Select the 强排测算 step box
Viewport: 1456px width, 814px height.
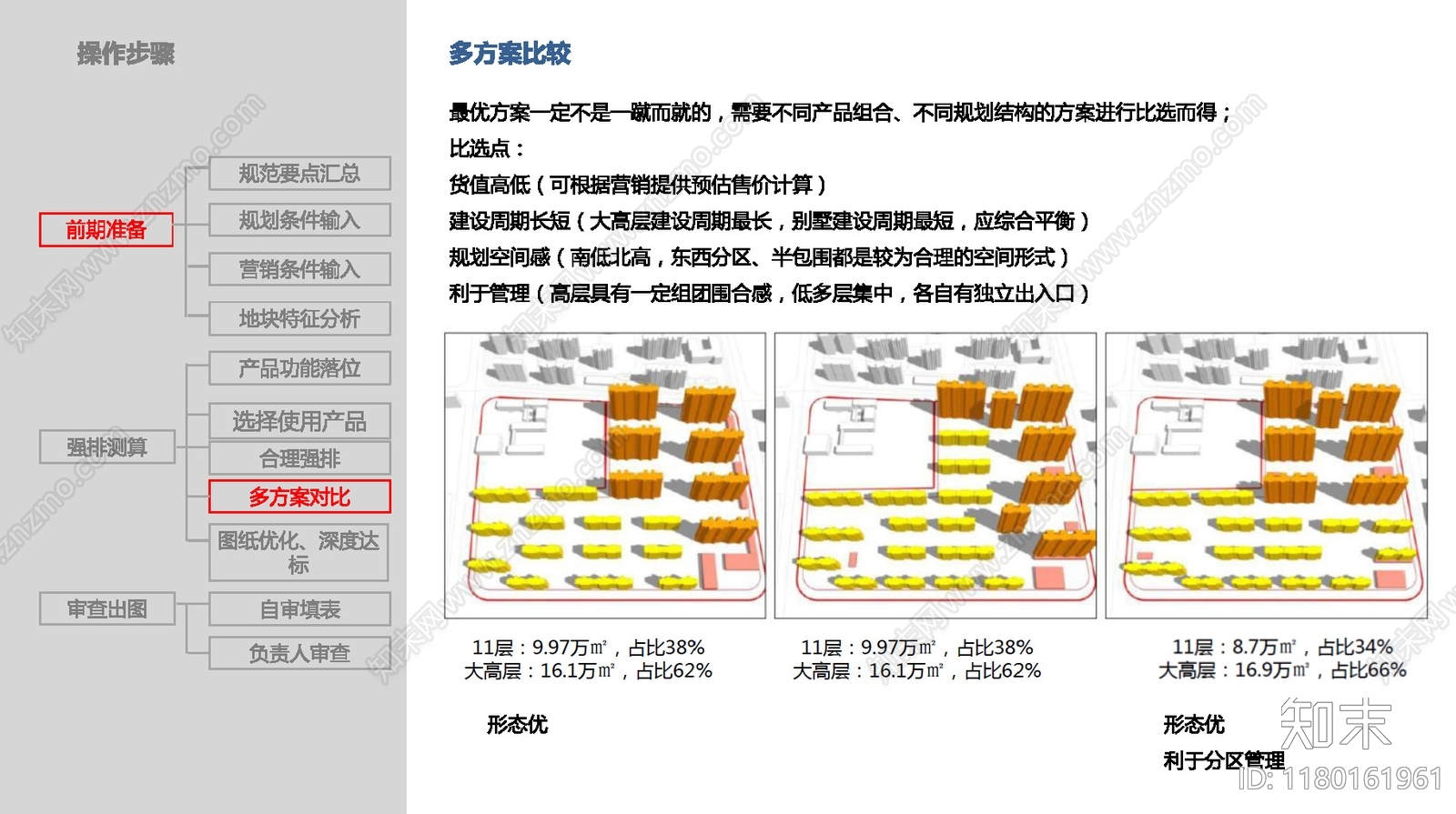click(107, 447)
